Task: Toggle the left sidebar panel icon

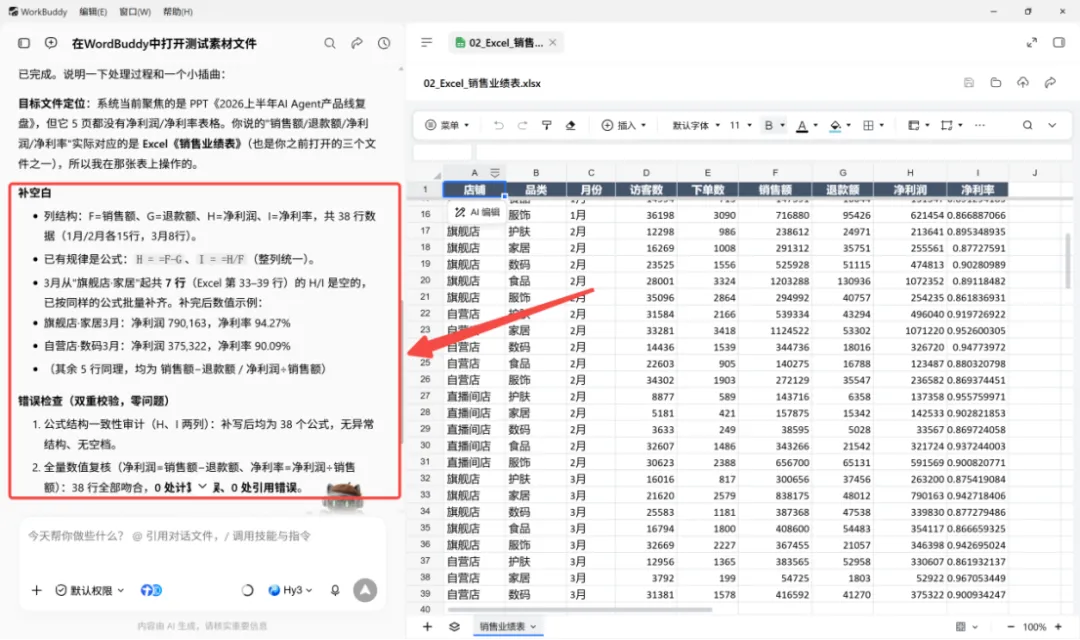Action: pos(24,43)
